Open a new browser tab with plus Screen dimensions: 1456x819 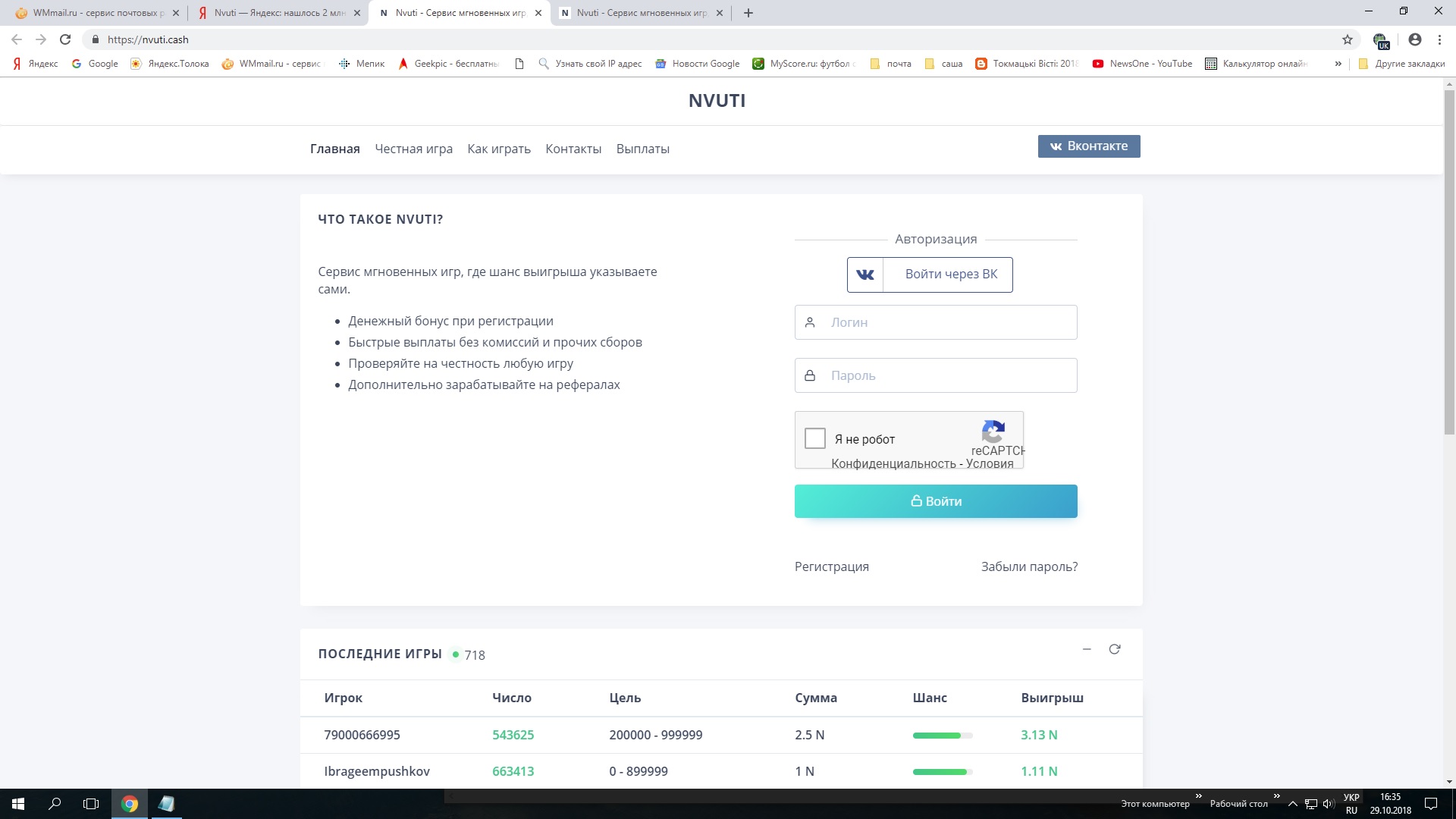[748, 13]
